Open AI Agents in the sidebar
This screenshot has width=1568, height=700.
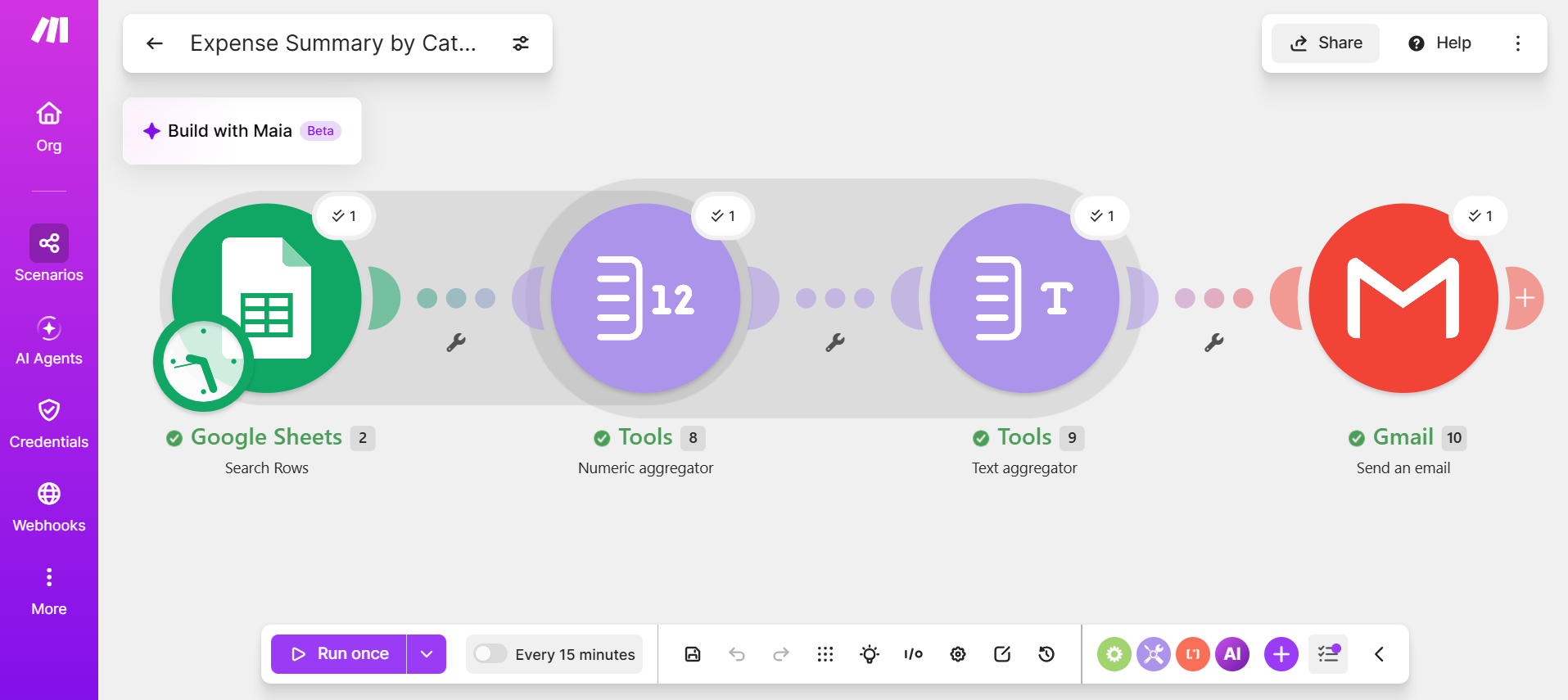pyautogui.click(x=49, y=340)
